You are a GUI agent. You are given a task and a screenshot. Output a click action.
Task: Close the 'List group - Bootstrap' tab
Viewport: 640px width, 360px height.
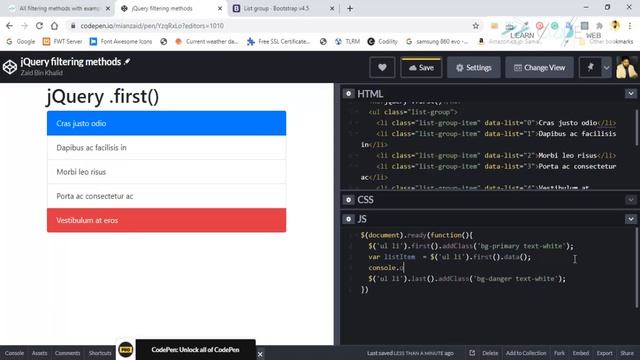pos(332,8)
